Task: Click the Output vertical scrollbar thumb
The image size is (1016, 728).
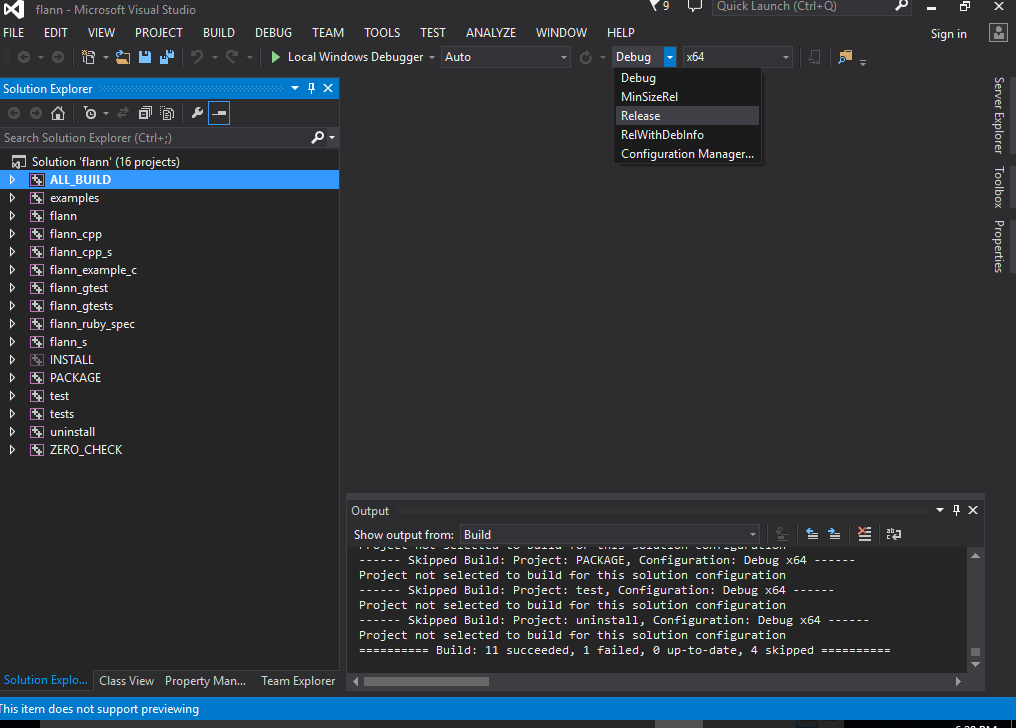Action: pyautogui.click(x=975, y=652)
